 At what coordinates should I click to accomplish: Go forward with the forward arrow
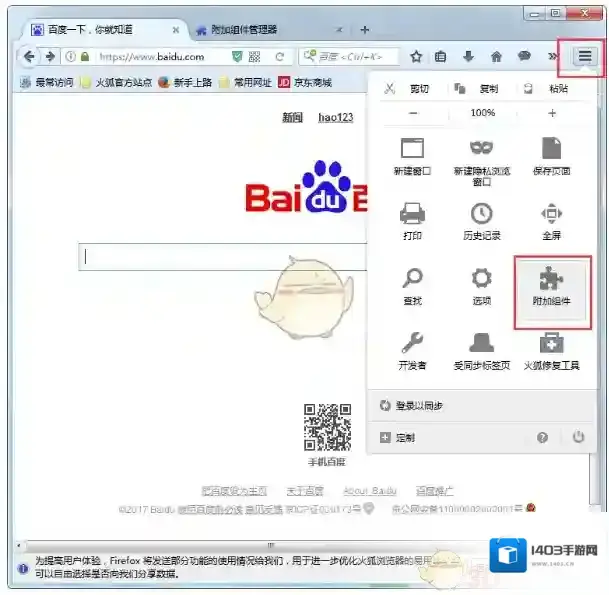[50, 57]
